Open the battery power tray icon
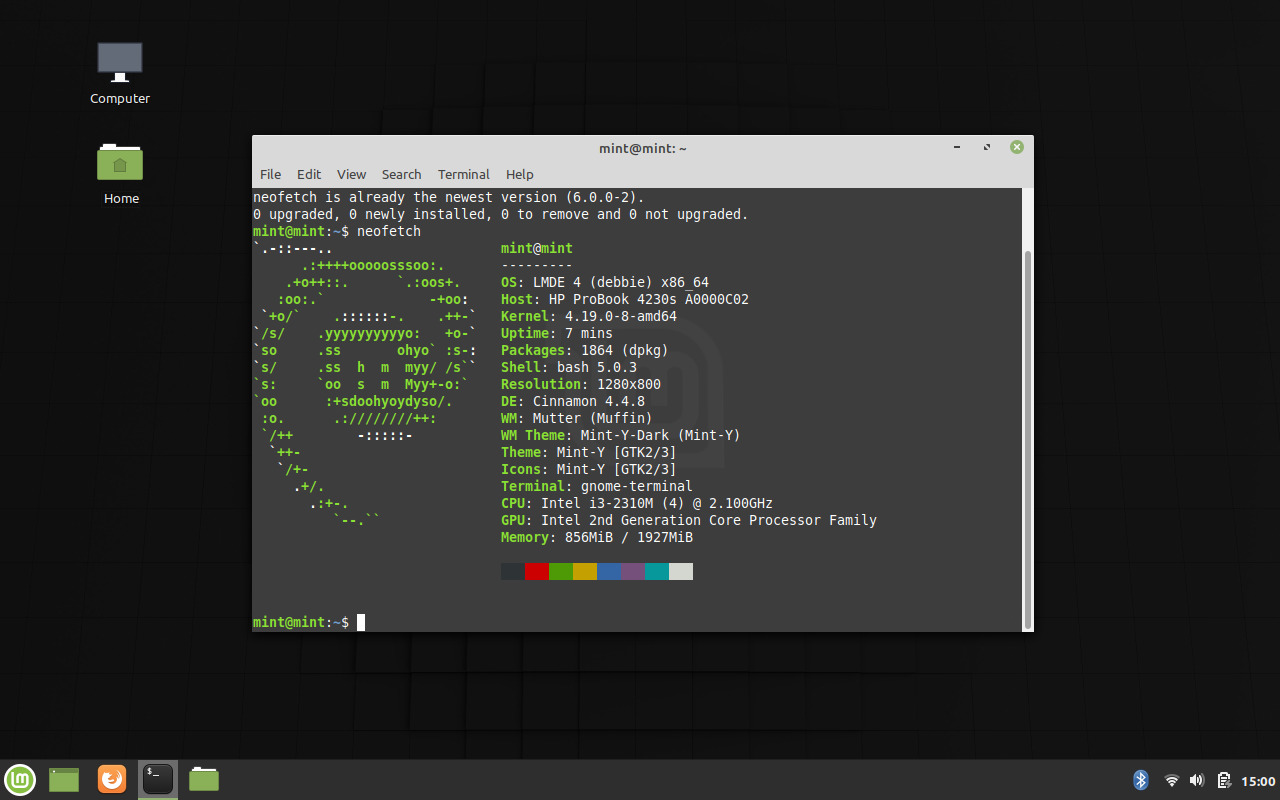 click(x=1223, y=780)
